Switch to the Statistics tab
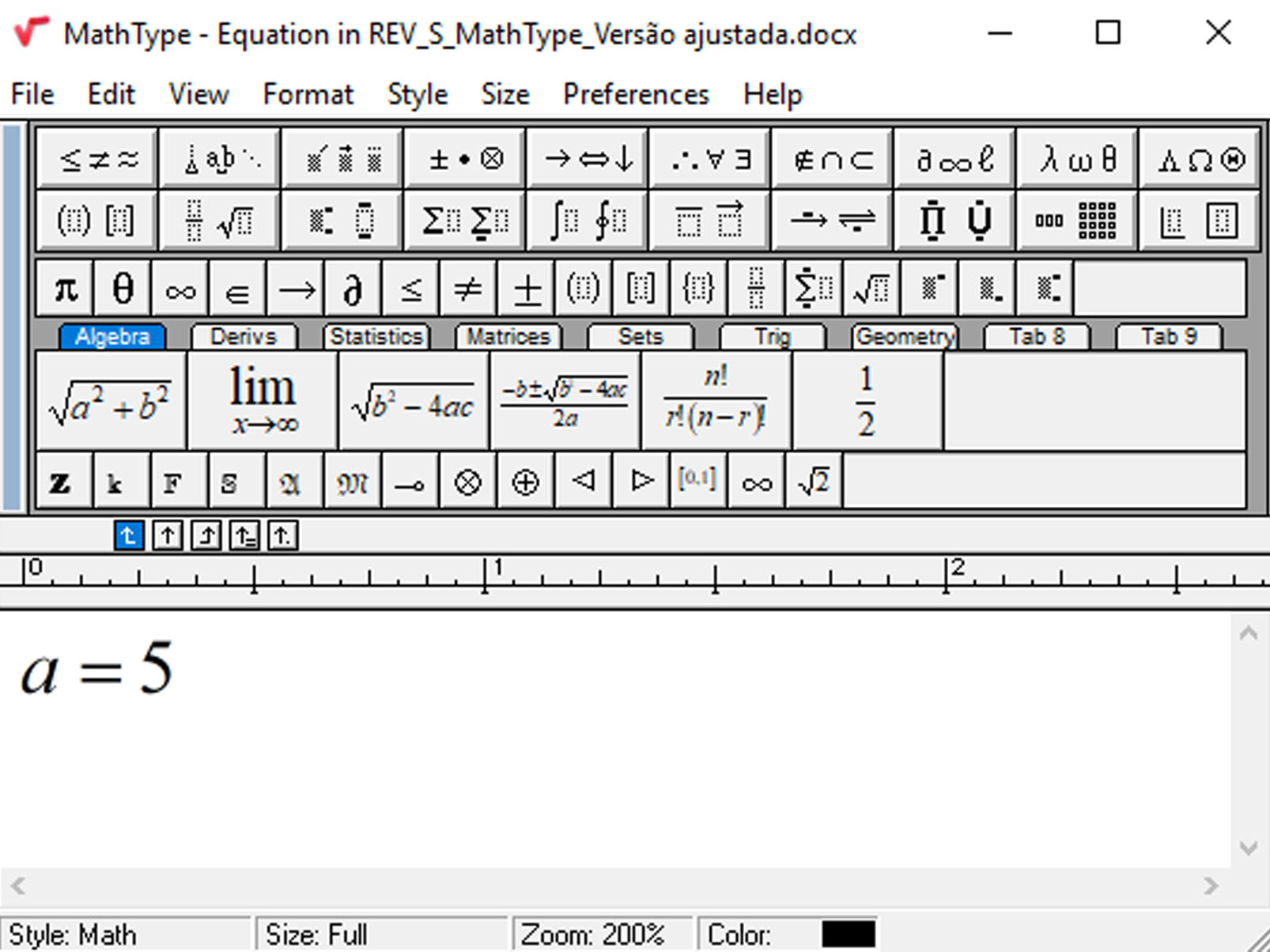This screenshot has width=1270, height=952. [x=376, y=337]
